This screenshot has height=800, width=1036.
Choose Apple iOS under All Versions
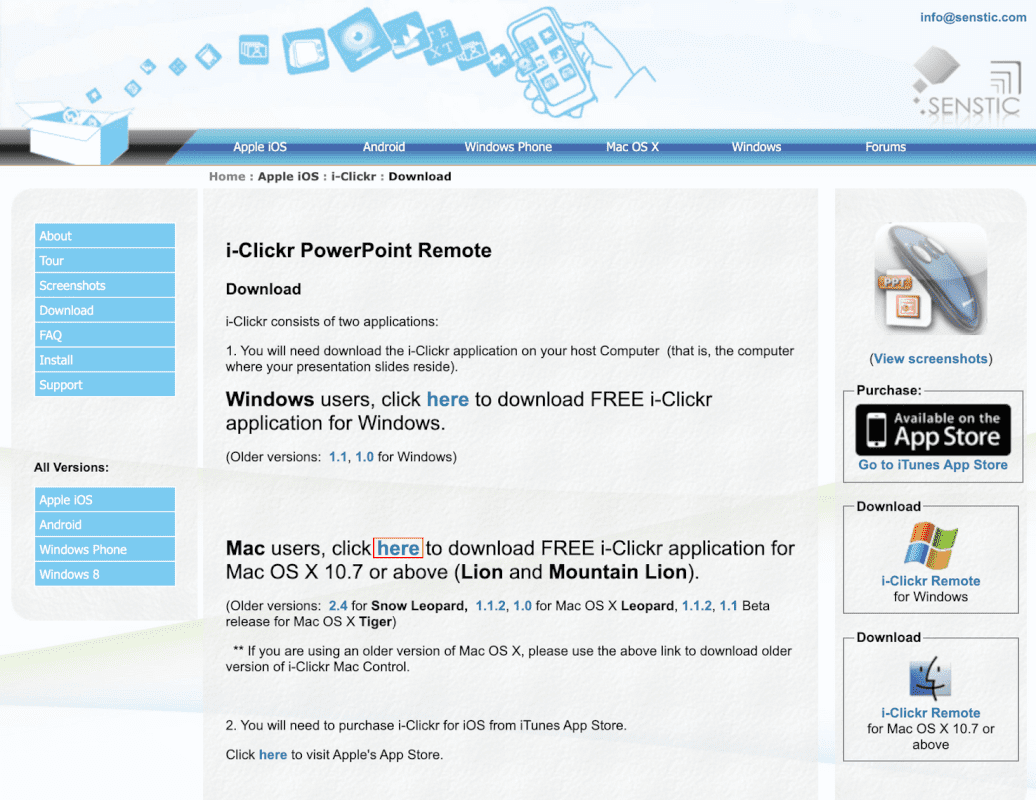[104, 499]
